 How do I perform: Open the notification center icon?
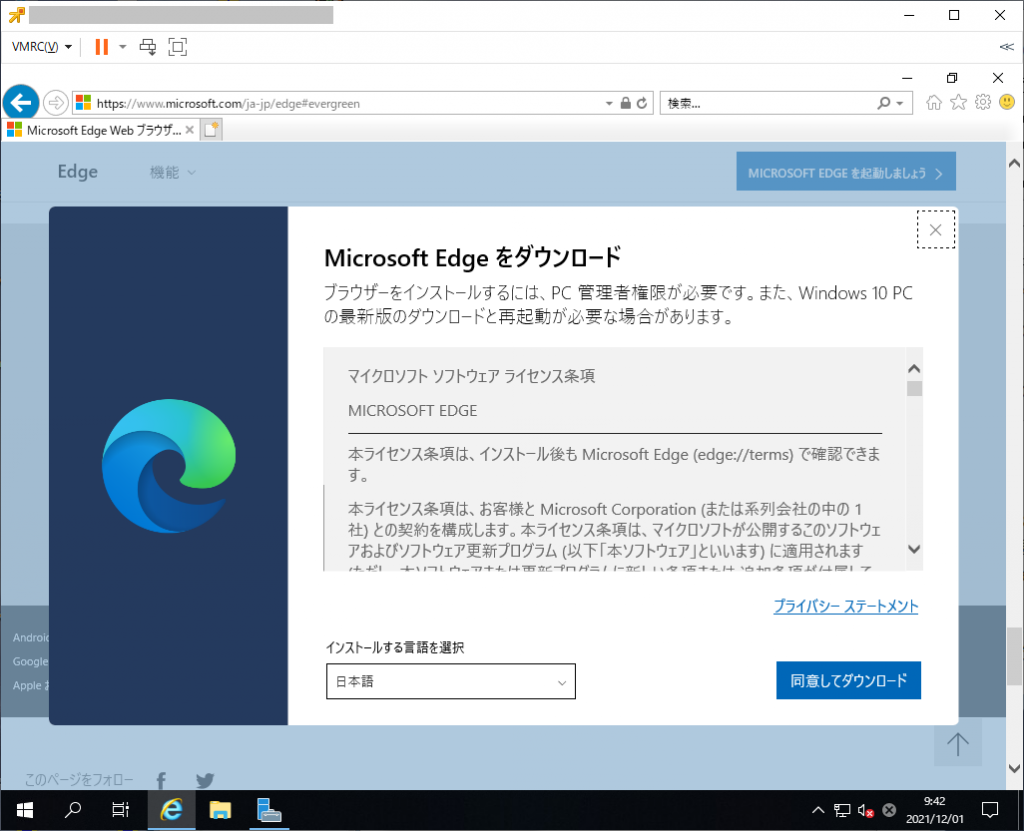(990, 811)
